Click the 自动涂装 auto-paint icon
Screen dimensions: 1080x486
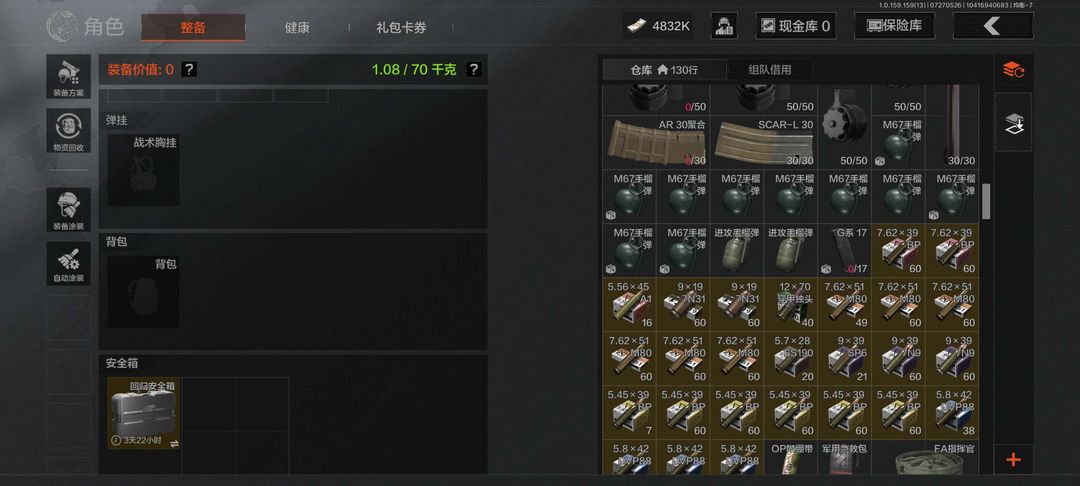pos(68,263)
